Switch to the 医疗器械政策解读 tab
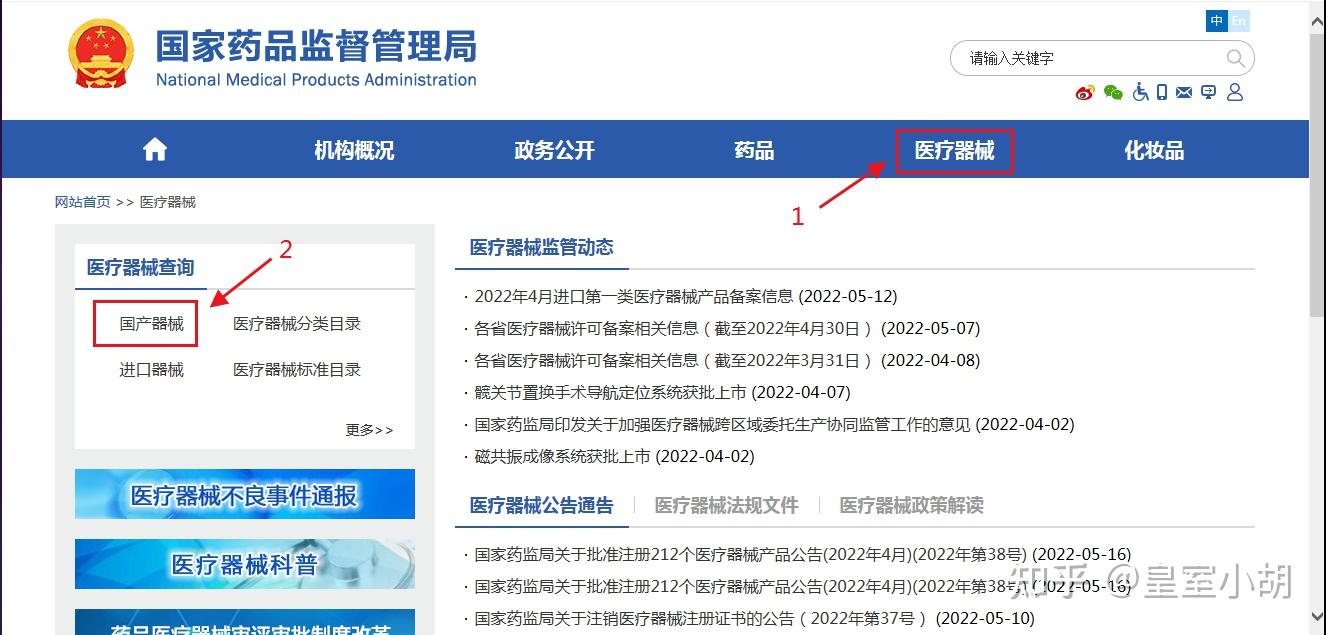 [912, 505]
